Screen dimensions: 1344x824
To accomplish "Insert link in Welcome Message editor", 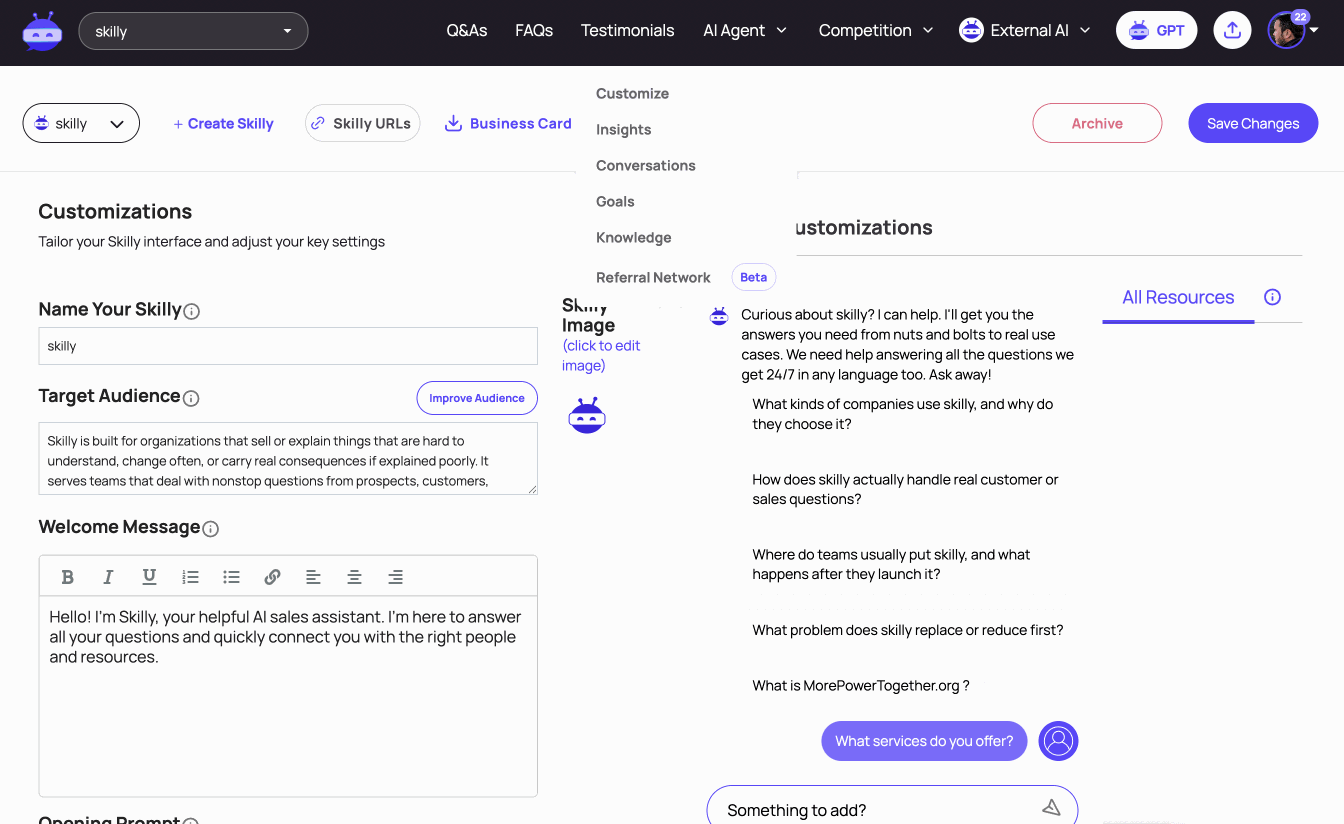I will [272, 577].
